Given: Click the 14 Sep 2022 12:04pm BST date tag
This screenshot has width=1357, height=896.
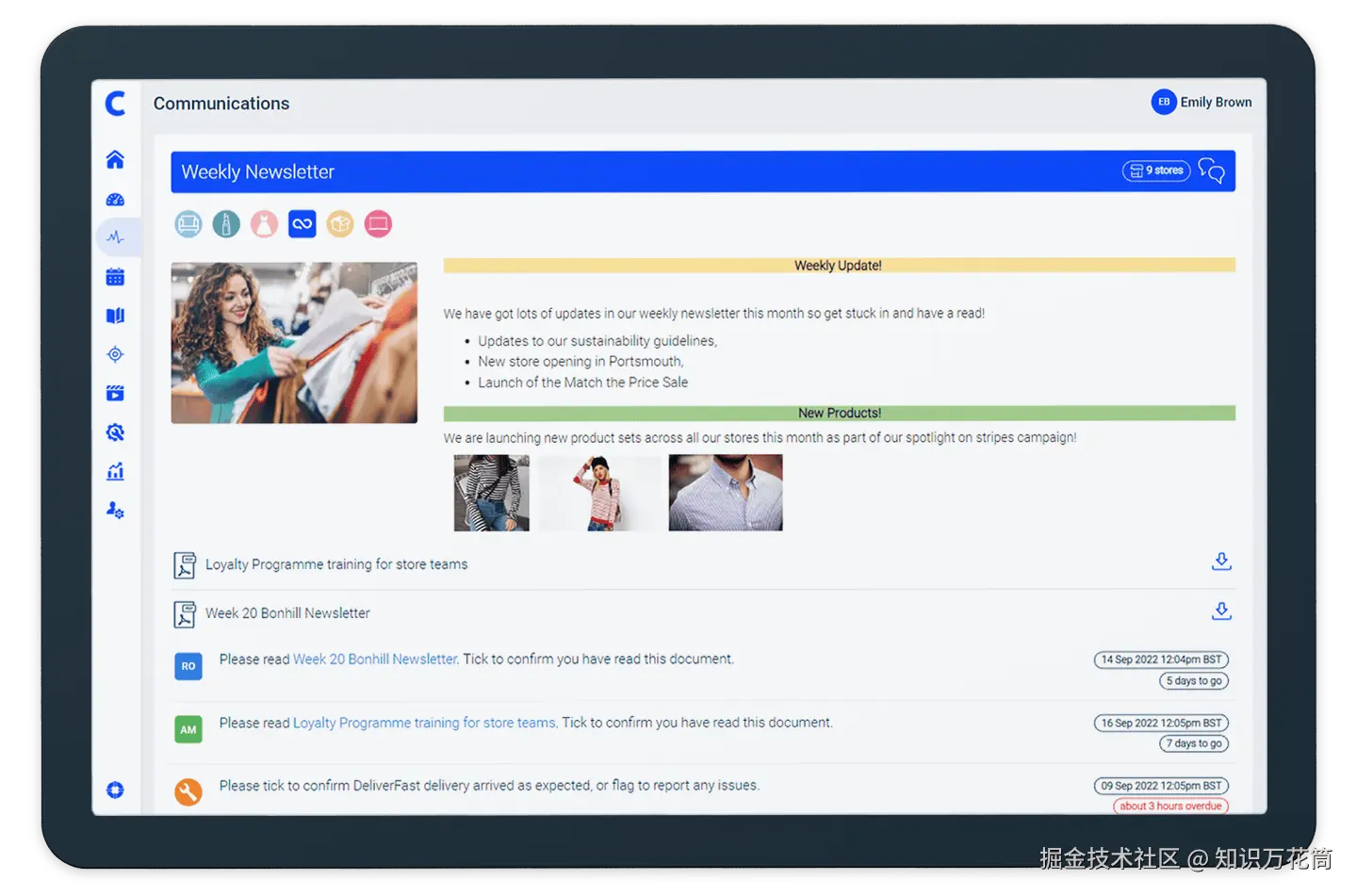Looking at the screenshot, I should pyautogui.click(x=1161, y=660).
